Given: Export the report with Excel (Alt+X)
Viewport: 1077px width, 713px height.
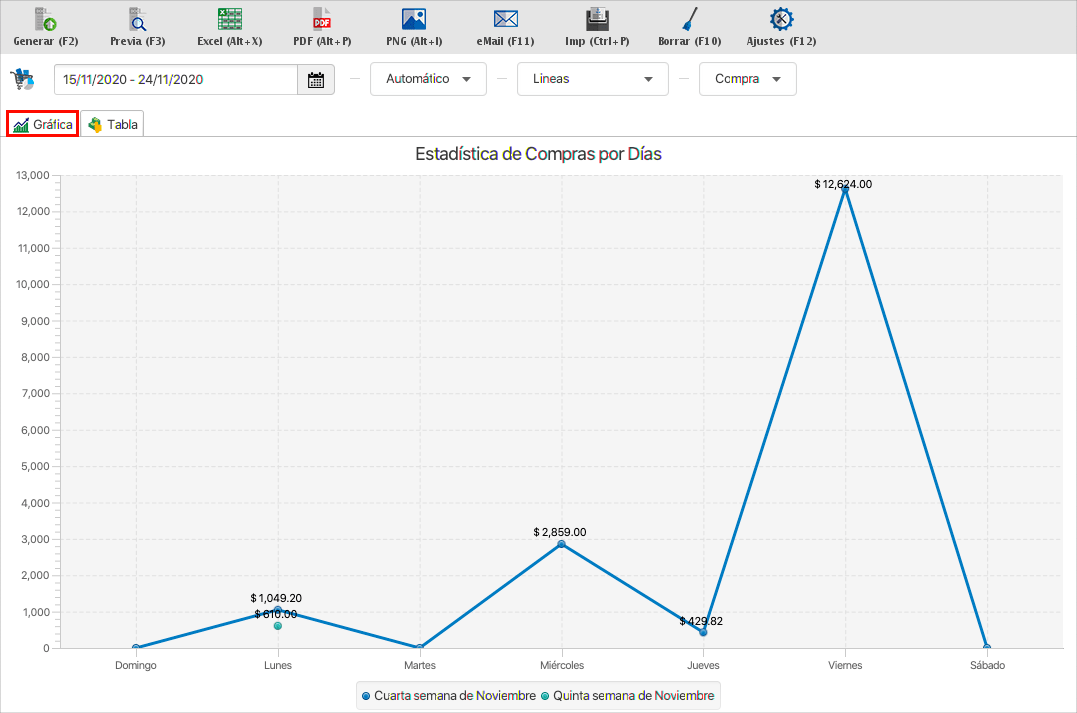Looking at the screenshot, I should click(x=230, y=19).
